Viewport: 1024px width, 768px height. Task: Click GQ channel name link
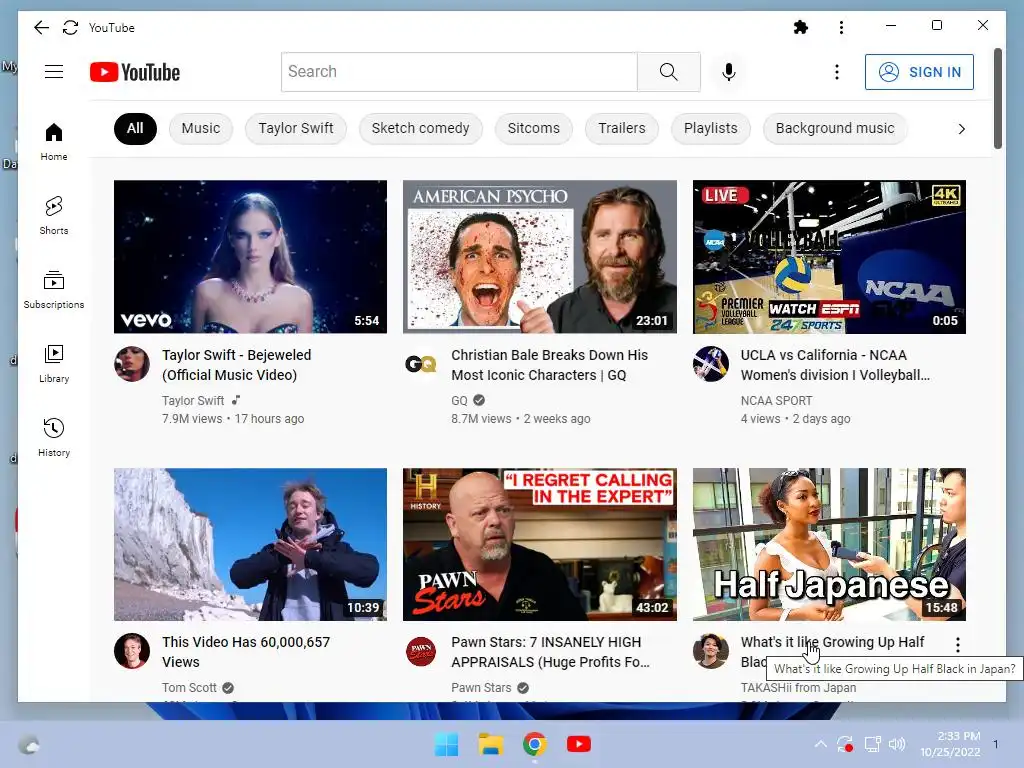click(x=459, y=400)
